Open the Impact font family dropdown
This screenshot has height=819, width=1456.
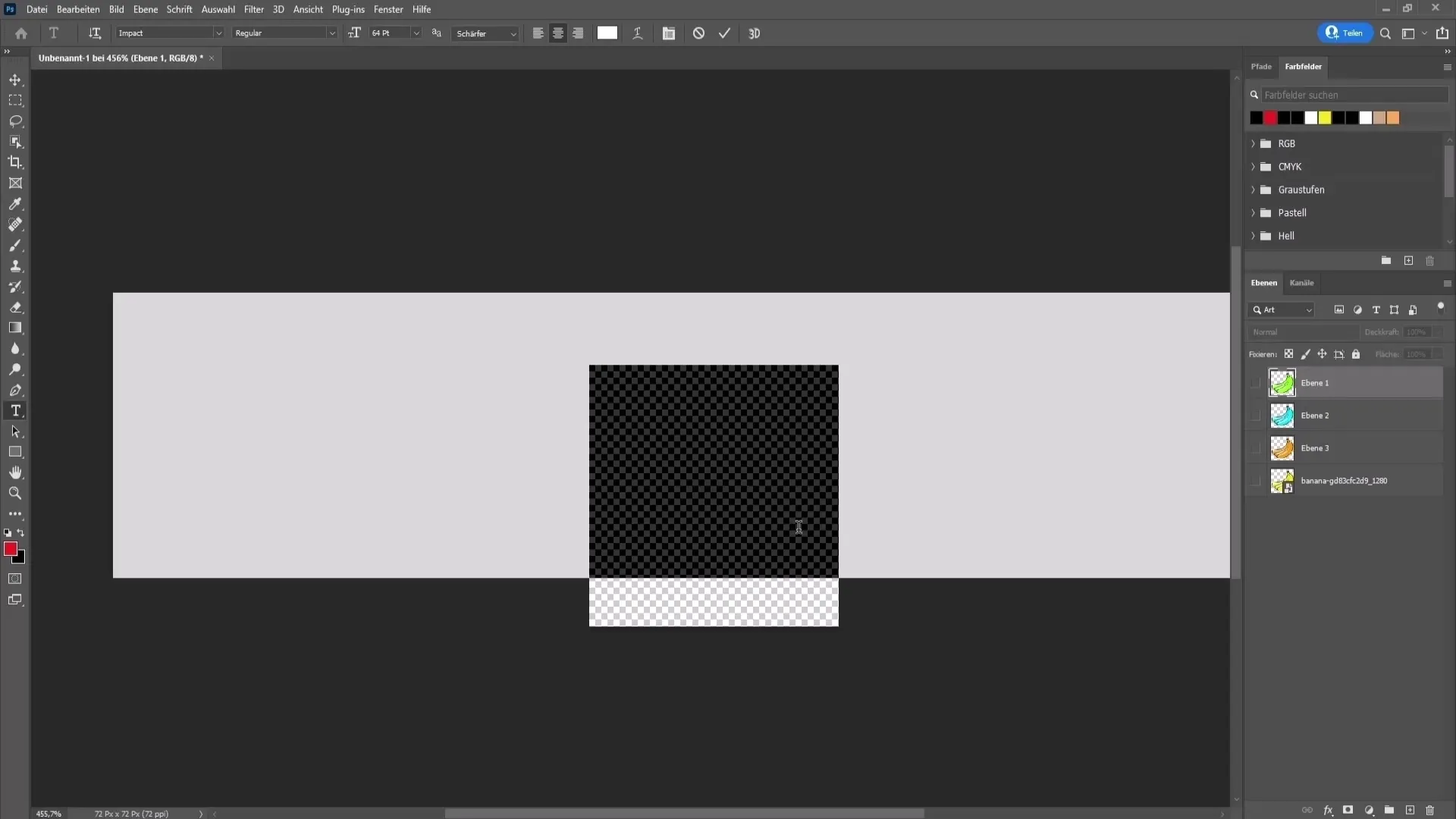218,33
